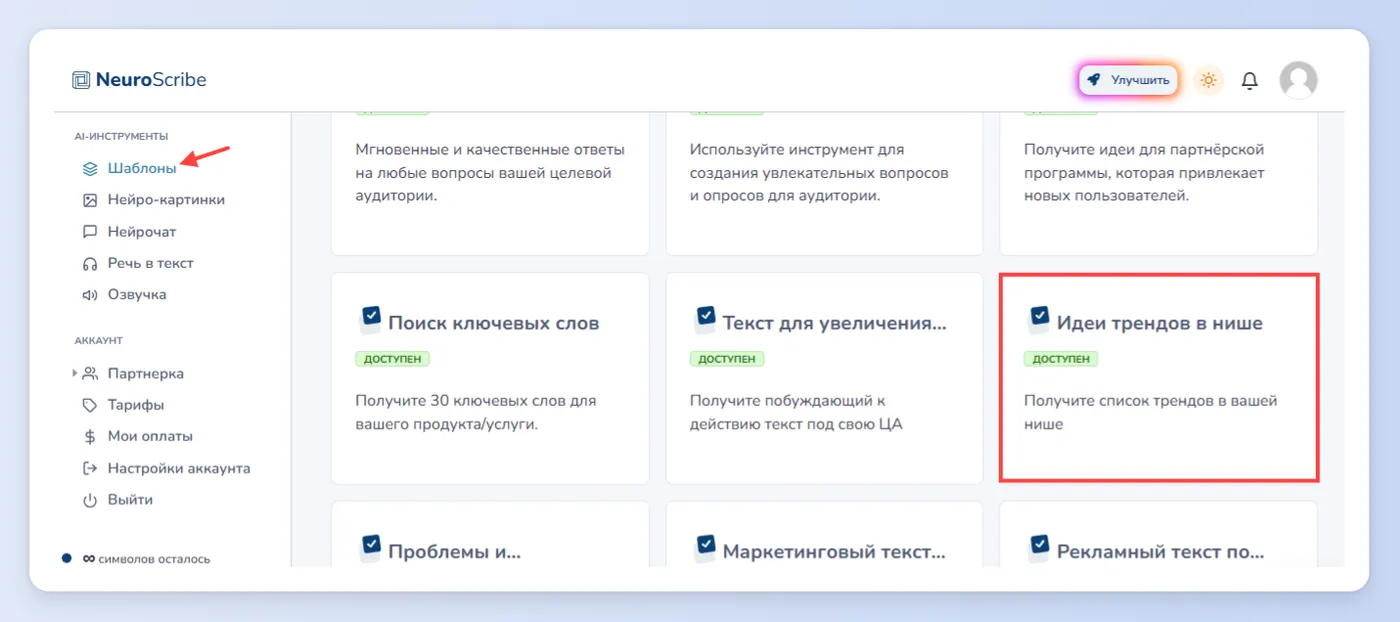Image resolution: width=1400 pixels, height=622 pixels.
Task: Open Тарифы page link
Action: tap(136, 405)
